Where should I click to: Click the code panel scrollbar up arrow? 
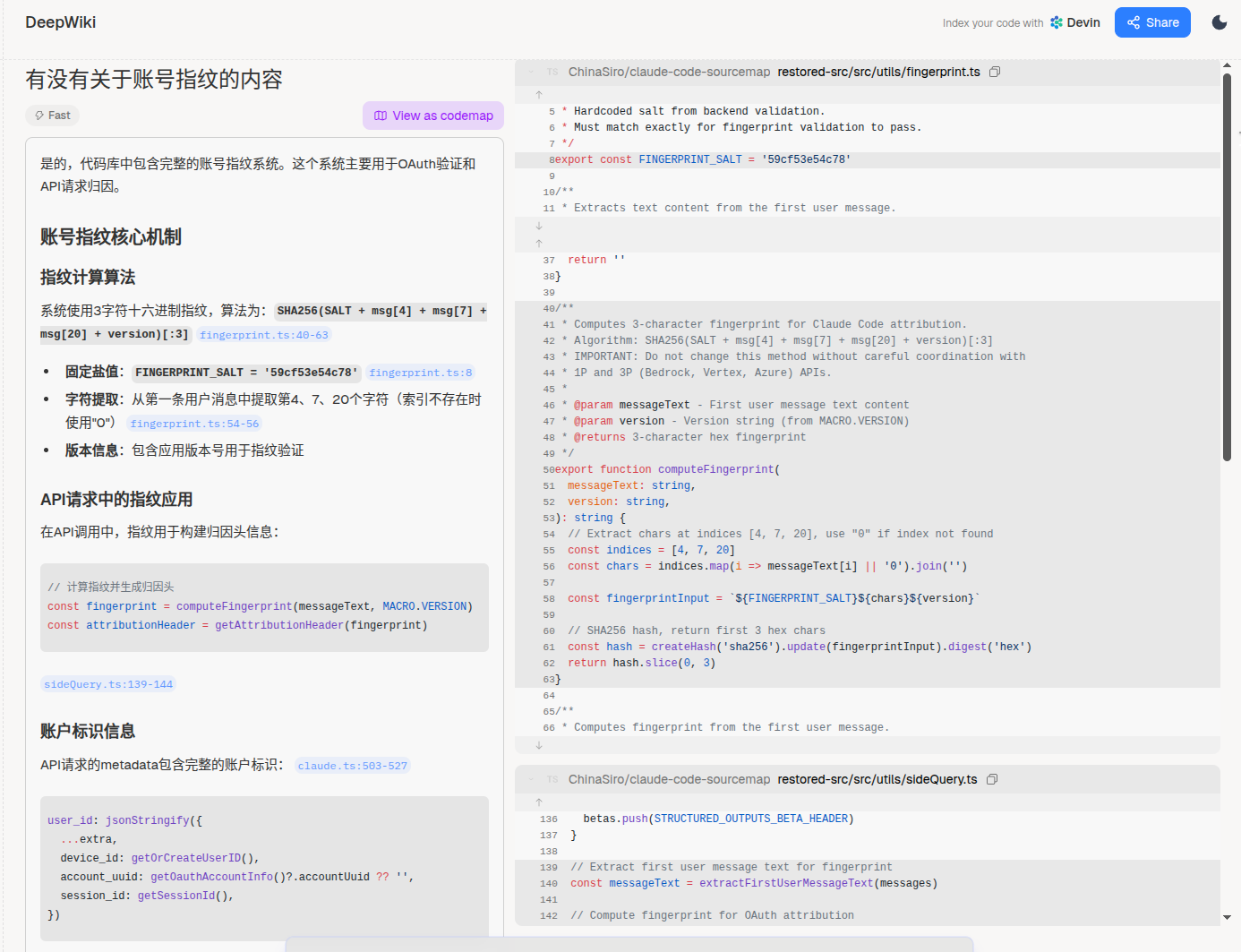click(x=1227, y=65)
